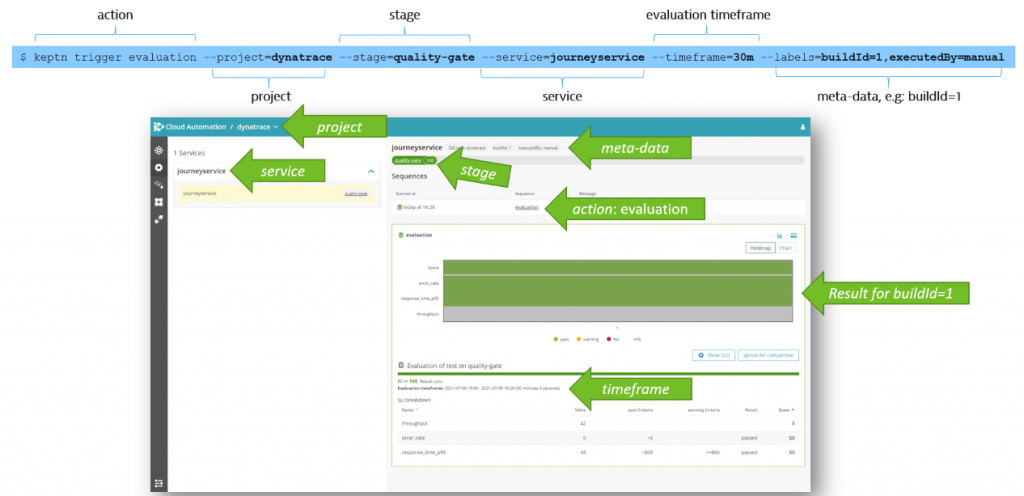Click the Show SLO button
Screen dimensions: 1024x496
(714, 355)
